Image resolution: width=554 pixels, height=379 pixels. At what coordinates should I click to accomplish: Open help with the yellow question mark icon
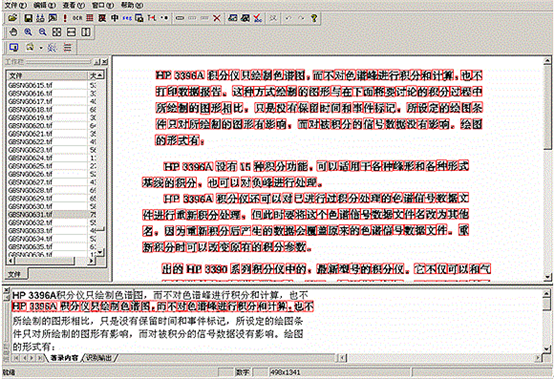[314, 18]
